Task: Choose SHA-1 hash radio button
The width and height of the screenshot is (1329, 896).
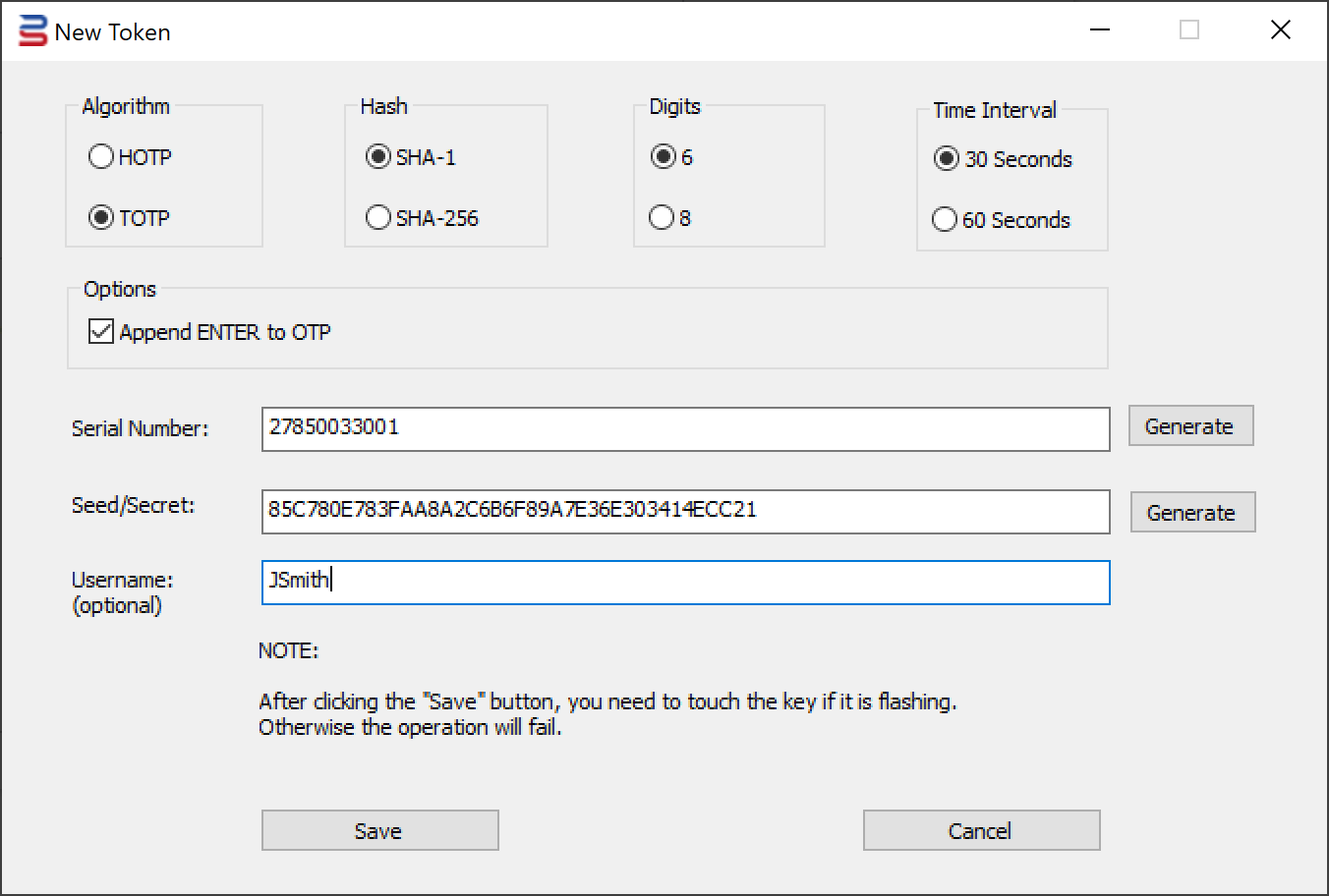Action: pos(378,157)
